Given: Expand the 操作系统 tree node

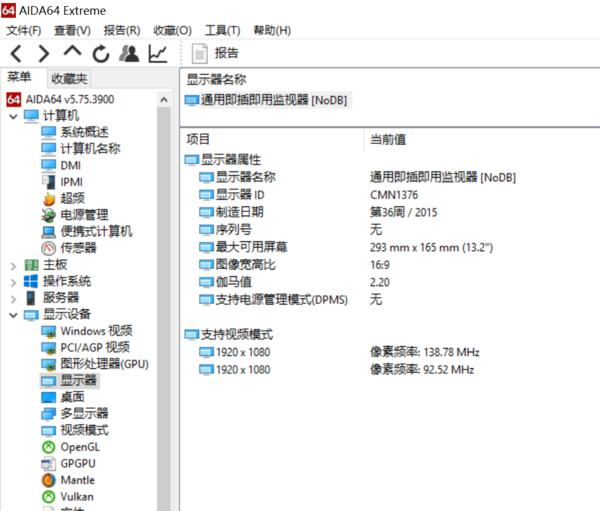Looking at the screenshot, I should click(13, 282).
